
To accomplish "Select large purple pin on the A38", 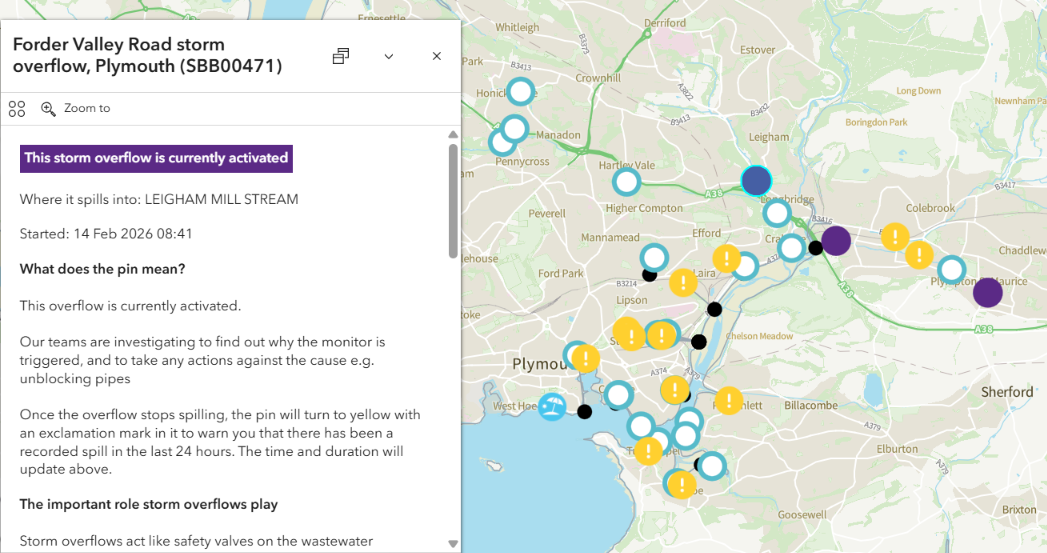I will 835,240.
